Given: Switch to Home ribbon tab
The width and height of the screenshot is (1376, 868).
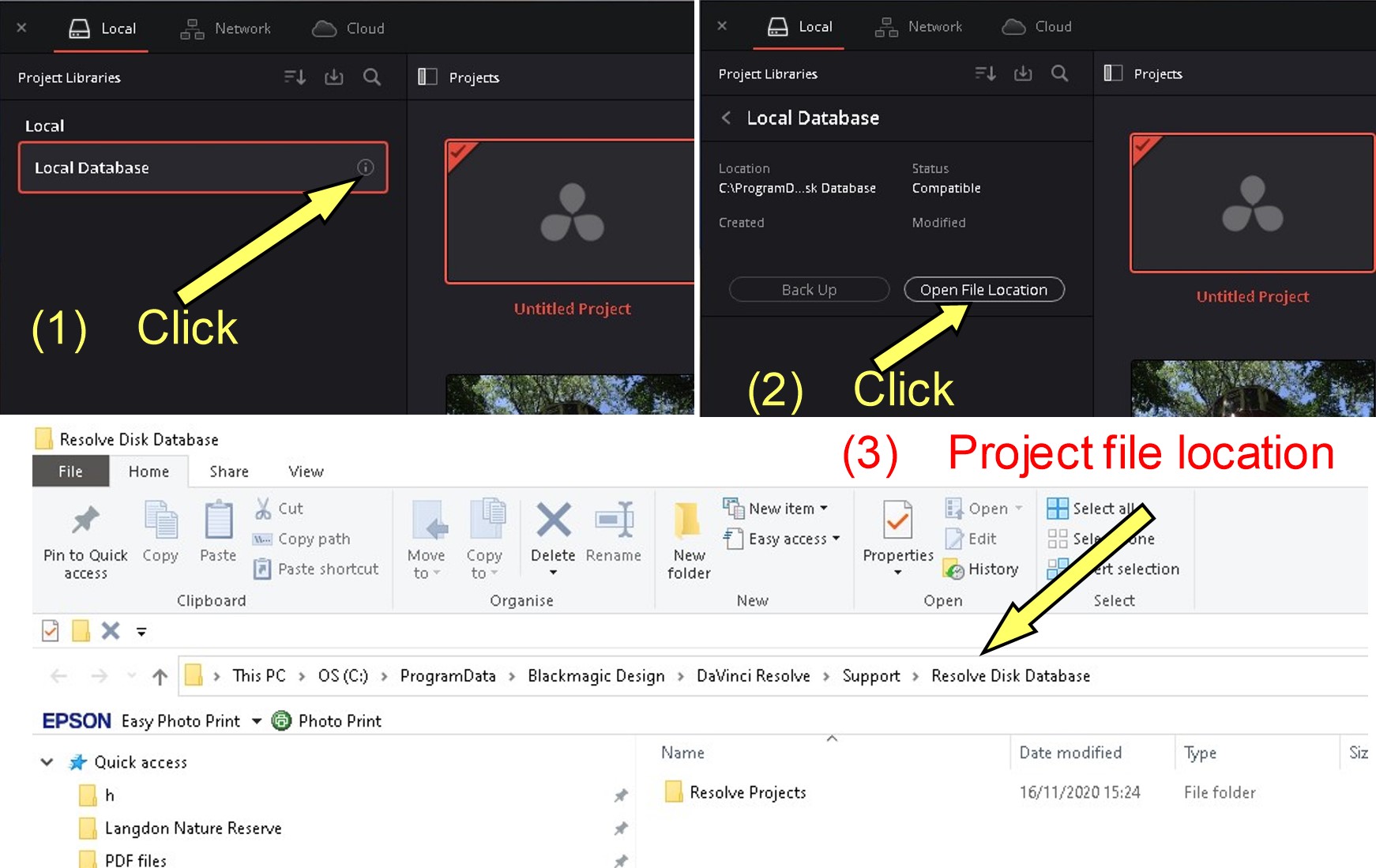Looking at the screenshot, I should 149,472.
